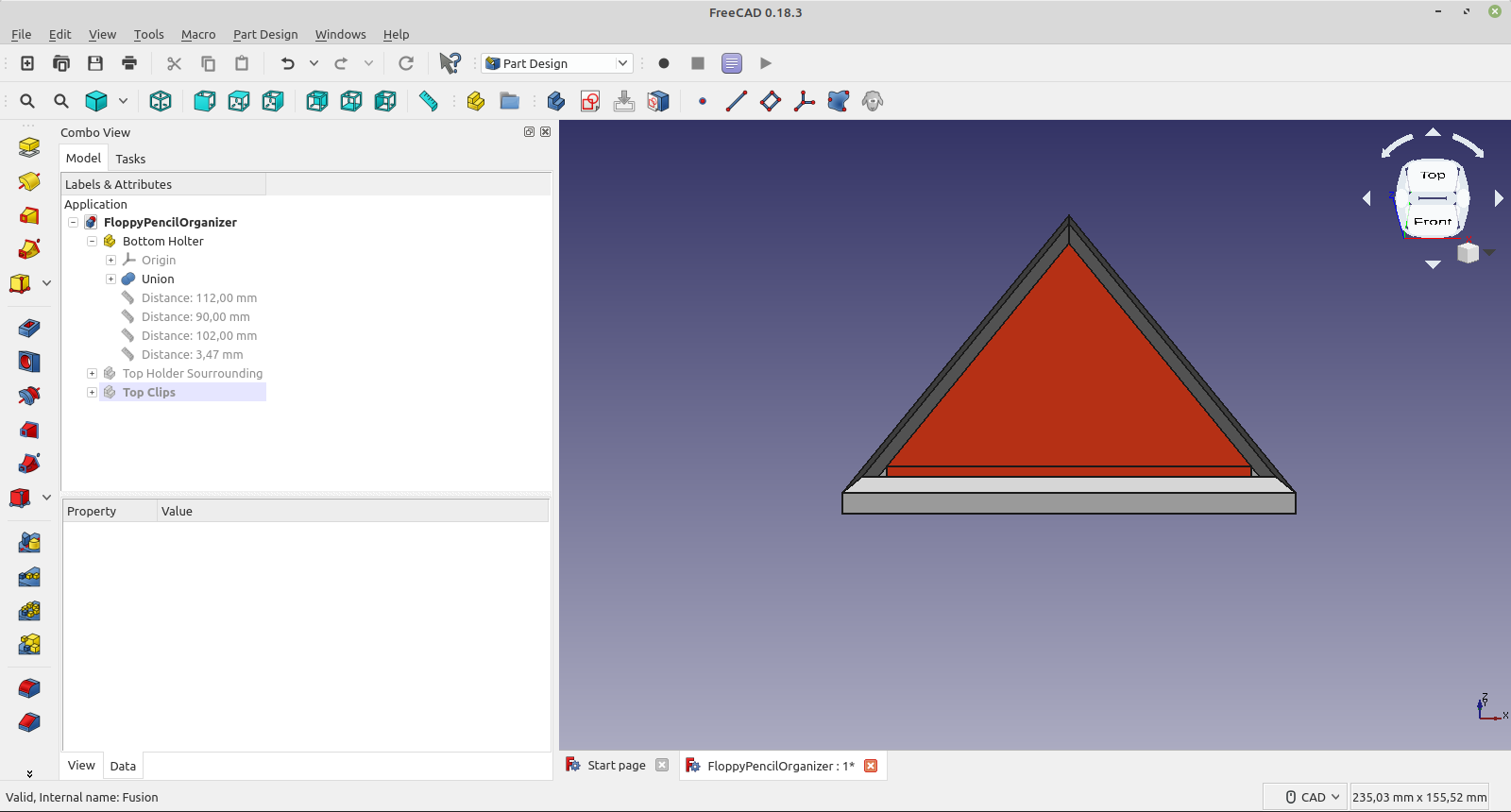Select the Top Clips tree item
The height and width of the screenshot is (812, 1511).
(149, 393)
